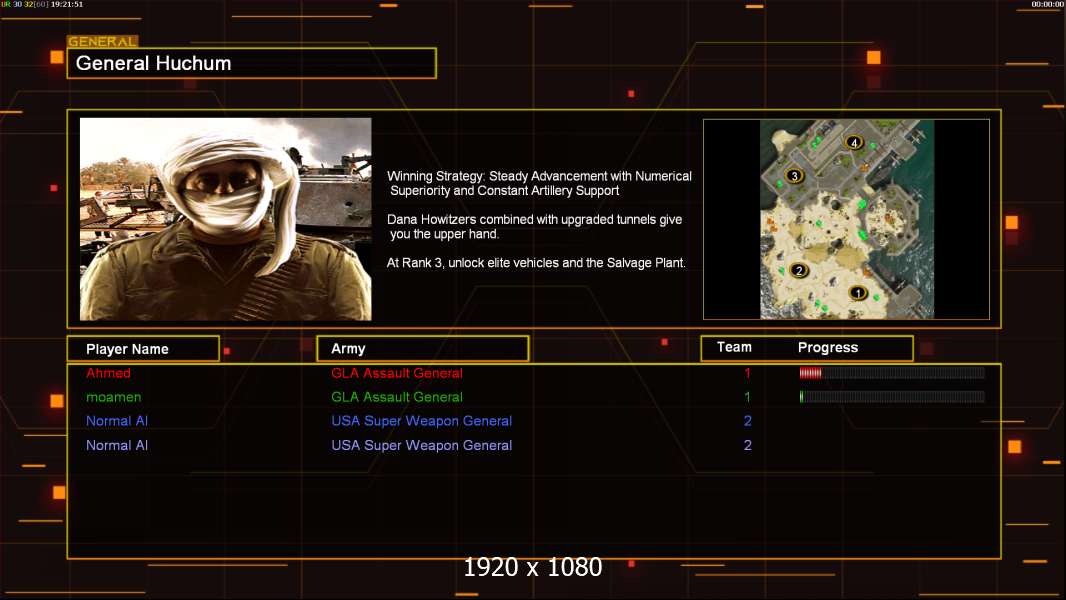1066x600 pixels.
Task: Click second Normal AI team number 2
Action: [747, 445]
